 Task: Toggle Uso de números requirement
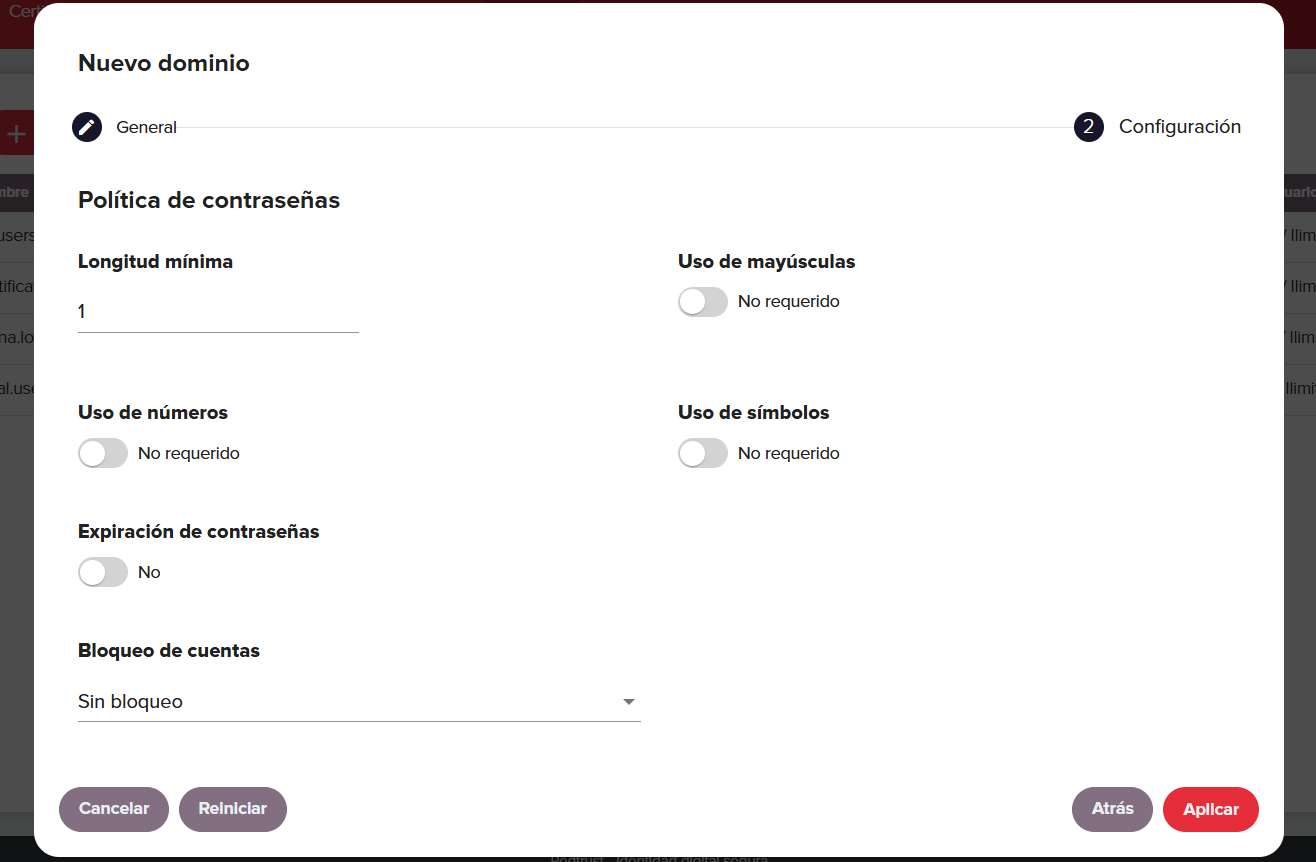pyautogui.click(x=103, y=453)
